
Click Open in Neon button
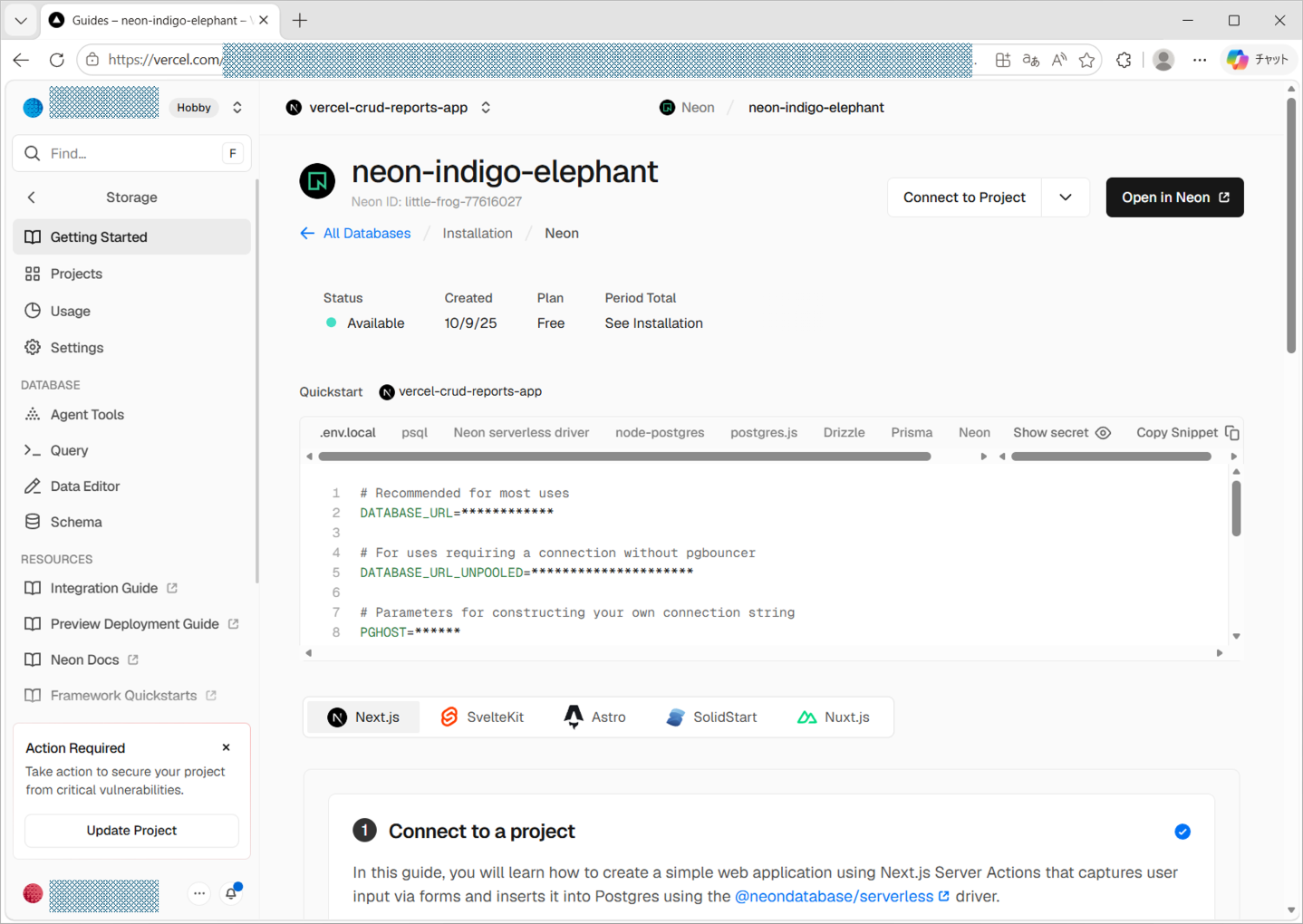1174,197
